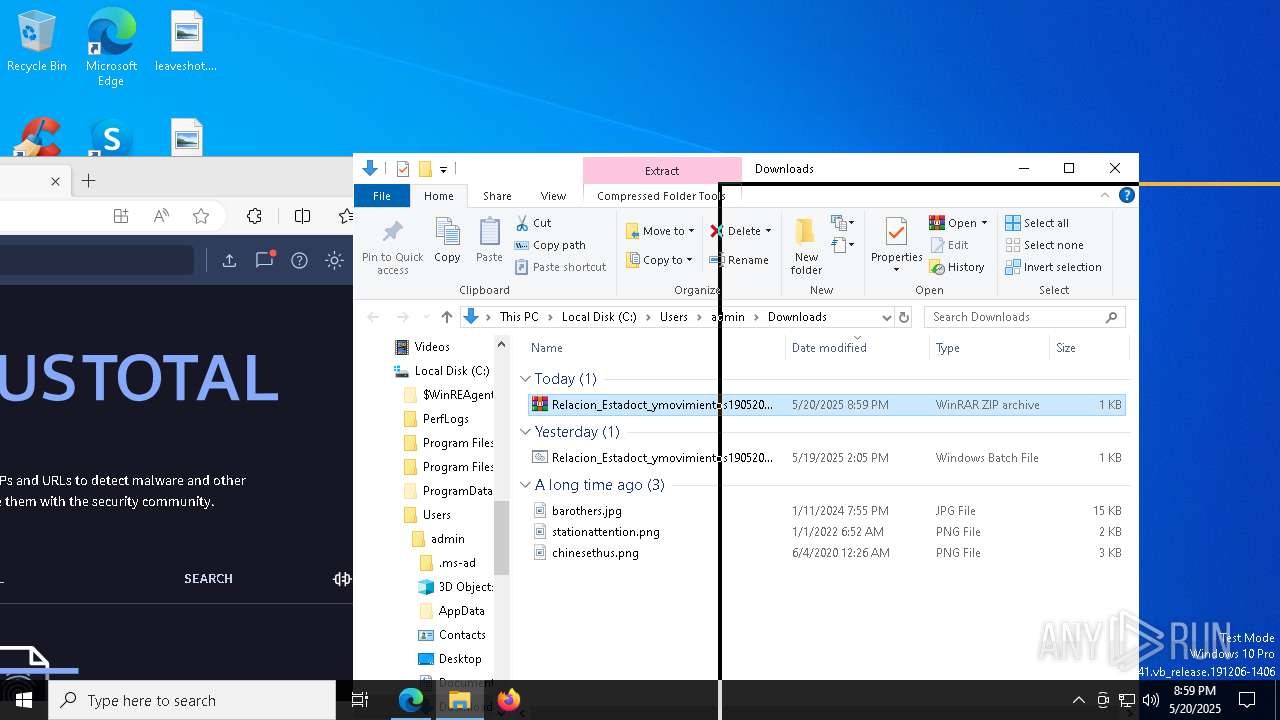Click VirusTotal upload icon
Screen dimensions: 1280x720
tap(229, 260)
